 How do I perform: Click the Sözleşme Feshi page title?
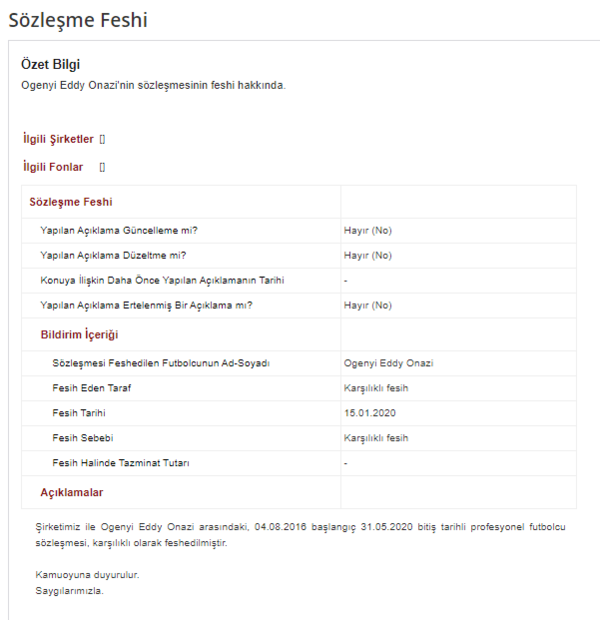click(x=78, y=19)
